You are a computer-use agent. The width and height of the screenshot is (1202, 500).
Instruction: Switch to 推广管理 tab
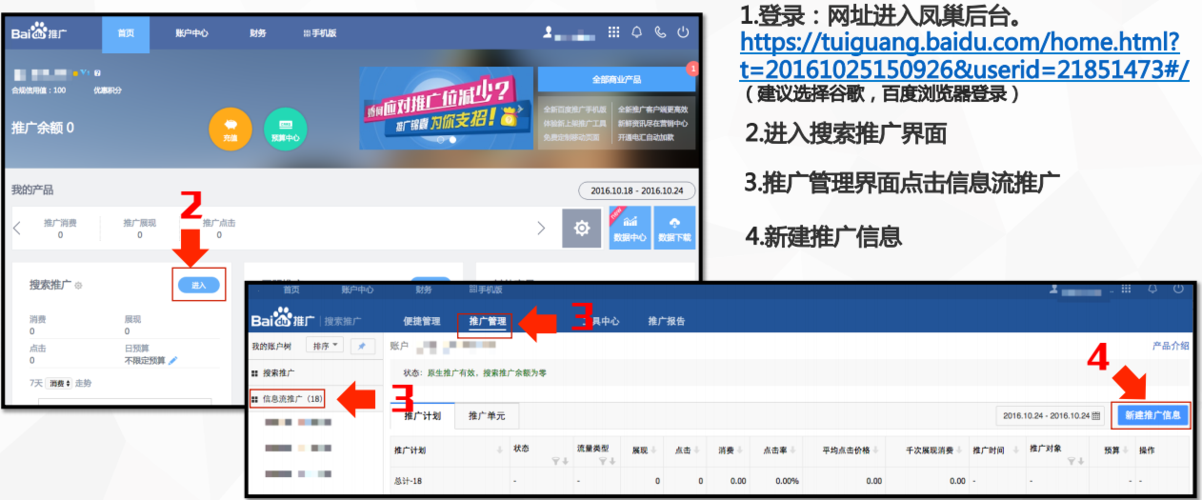point(489,321)
